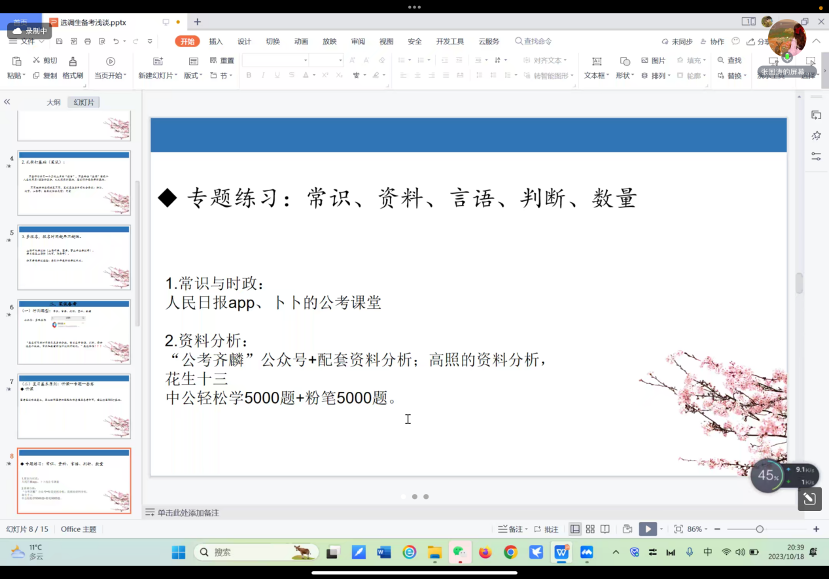Switch to slide sorter grid view
This screenshot has height=580, width=830.
tap(590, 529)
